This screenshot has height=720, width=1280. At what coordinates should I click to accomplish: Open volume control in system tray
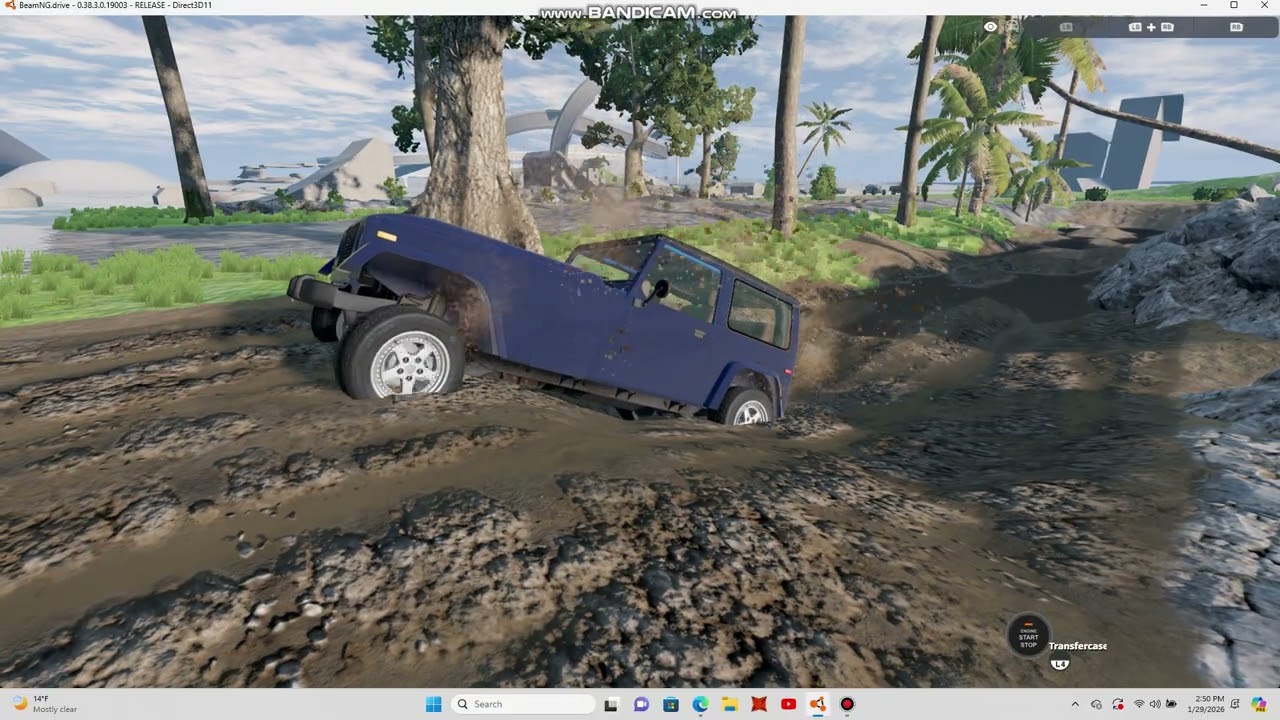[1155, 704]
